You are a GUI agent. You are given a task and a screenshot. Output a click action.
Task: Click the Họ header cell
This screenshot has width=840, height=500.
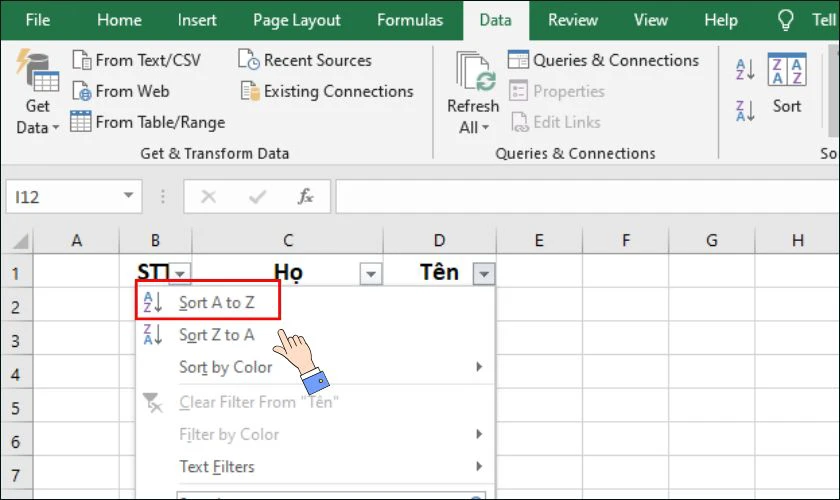point(288,272)
